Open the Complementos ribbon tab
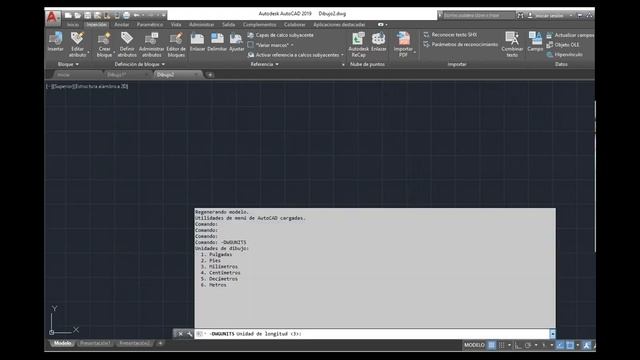The image size is (640, 360). click(x=260, y=25)
